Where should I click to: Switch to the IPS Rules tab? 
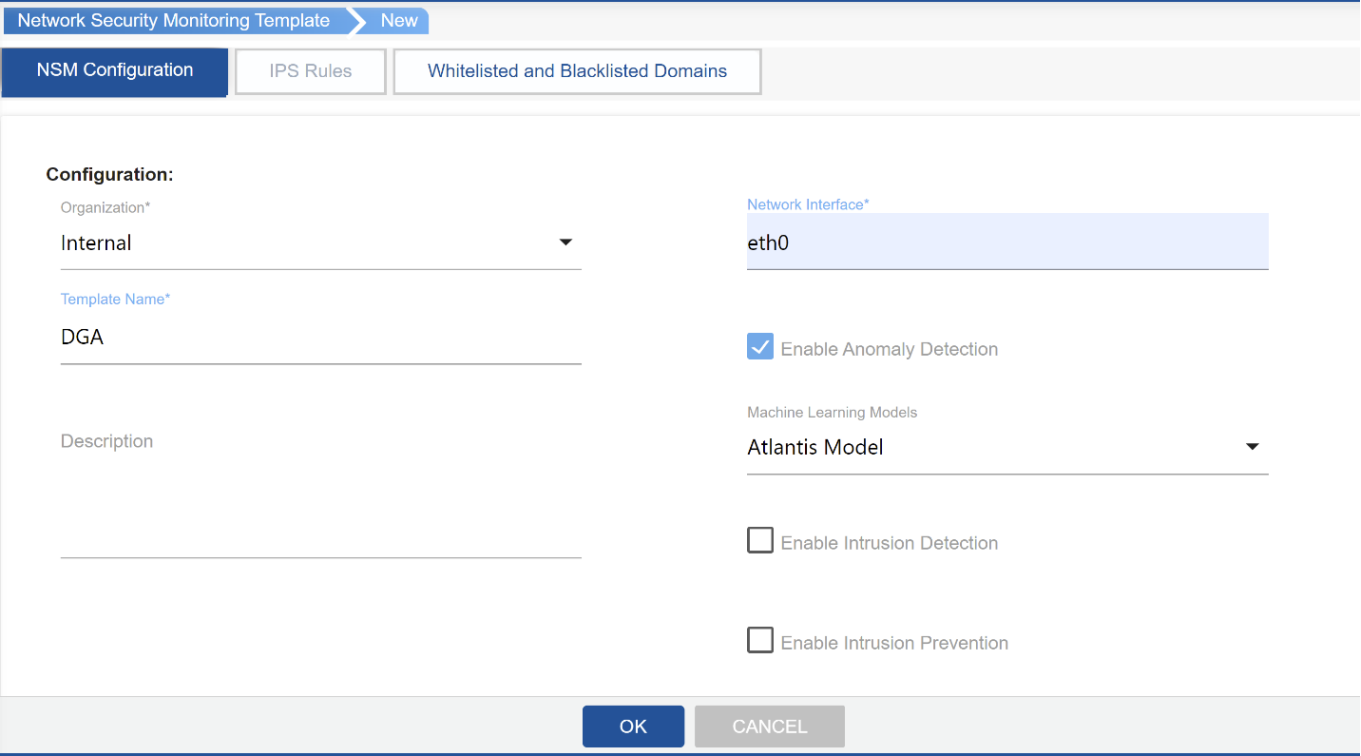click(310, 71)
